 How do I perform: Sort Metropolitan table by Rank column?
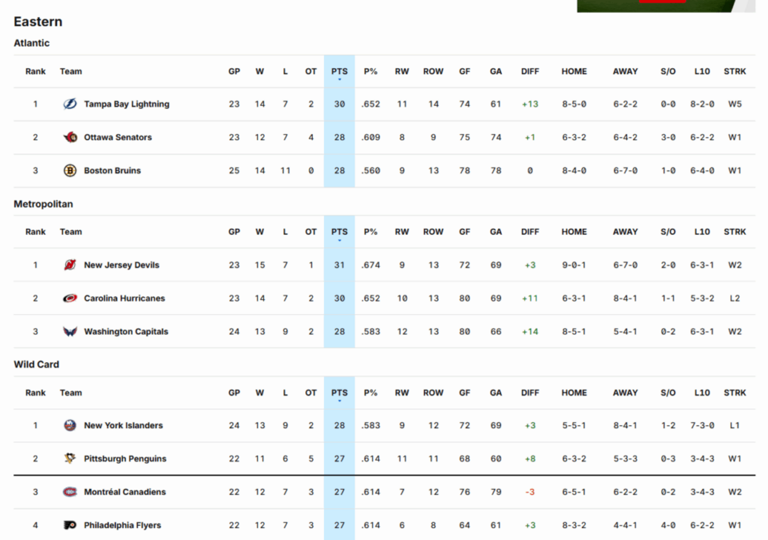(x=35, y=232)
